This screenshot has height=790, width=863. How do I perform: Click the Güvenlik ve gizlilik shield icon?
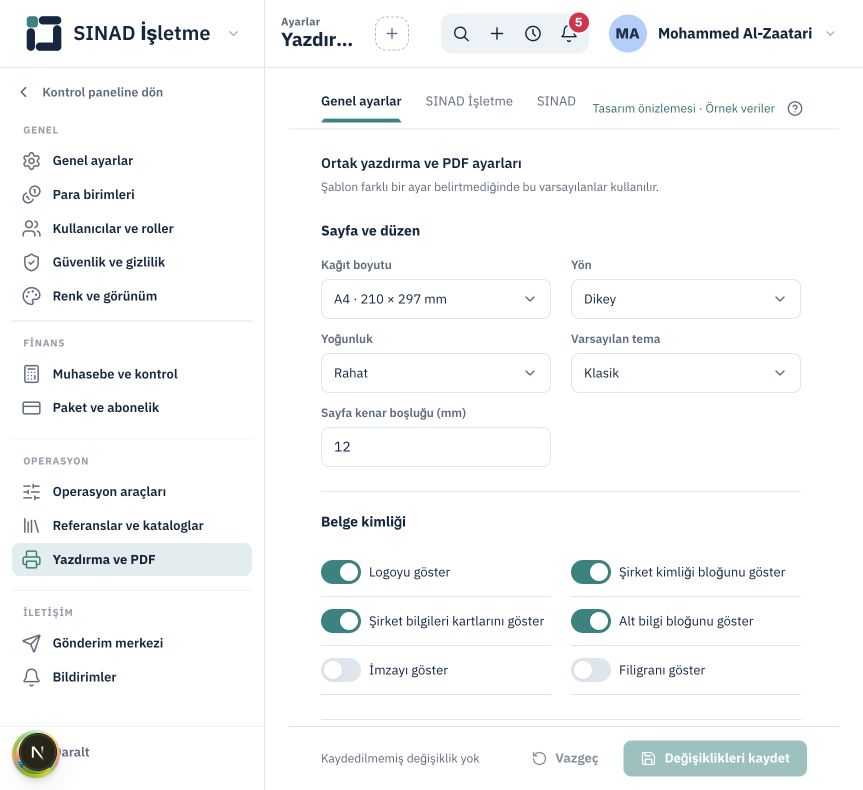point(31,262)
